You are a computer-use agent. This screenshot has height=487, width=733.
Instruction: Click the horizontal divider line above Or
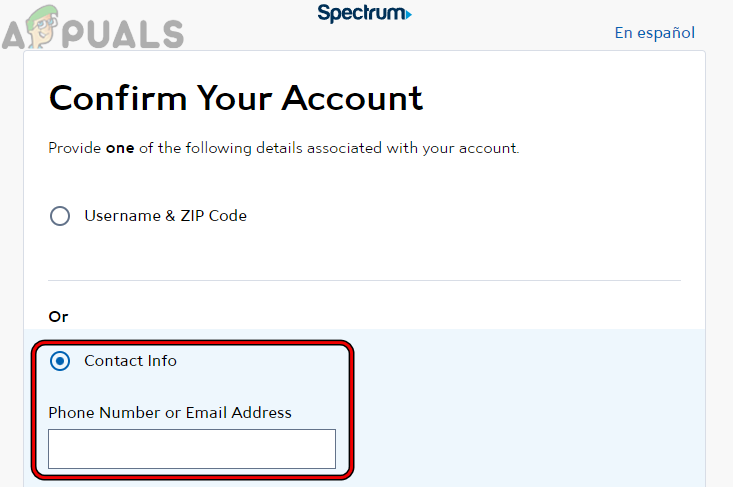click(x=365, y=280)
